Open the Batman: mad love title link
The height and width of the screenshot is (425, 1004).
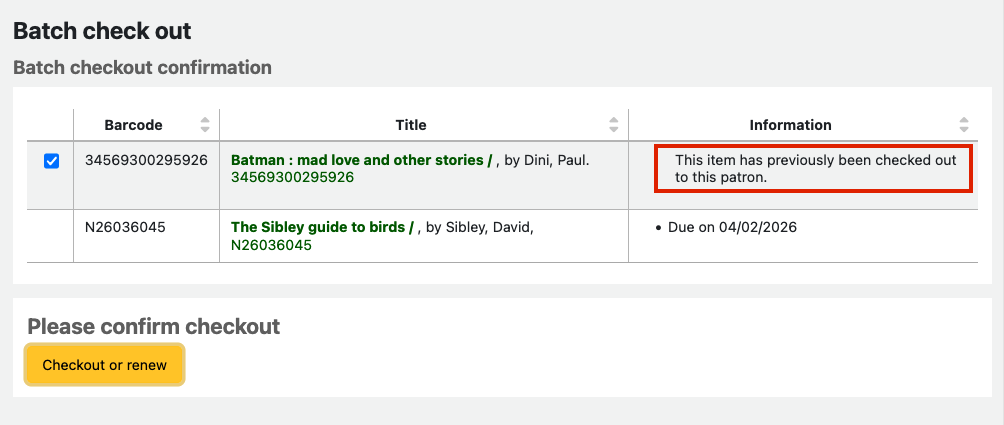[x=362, y=160]
